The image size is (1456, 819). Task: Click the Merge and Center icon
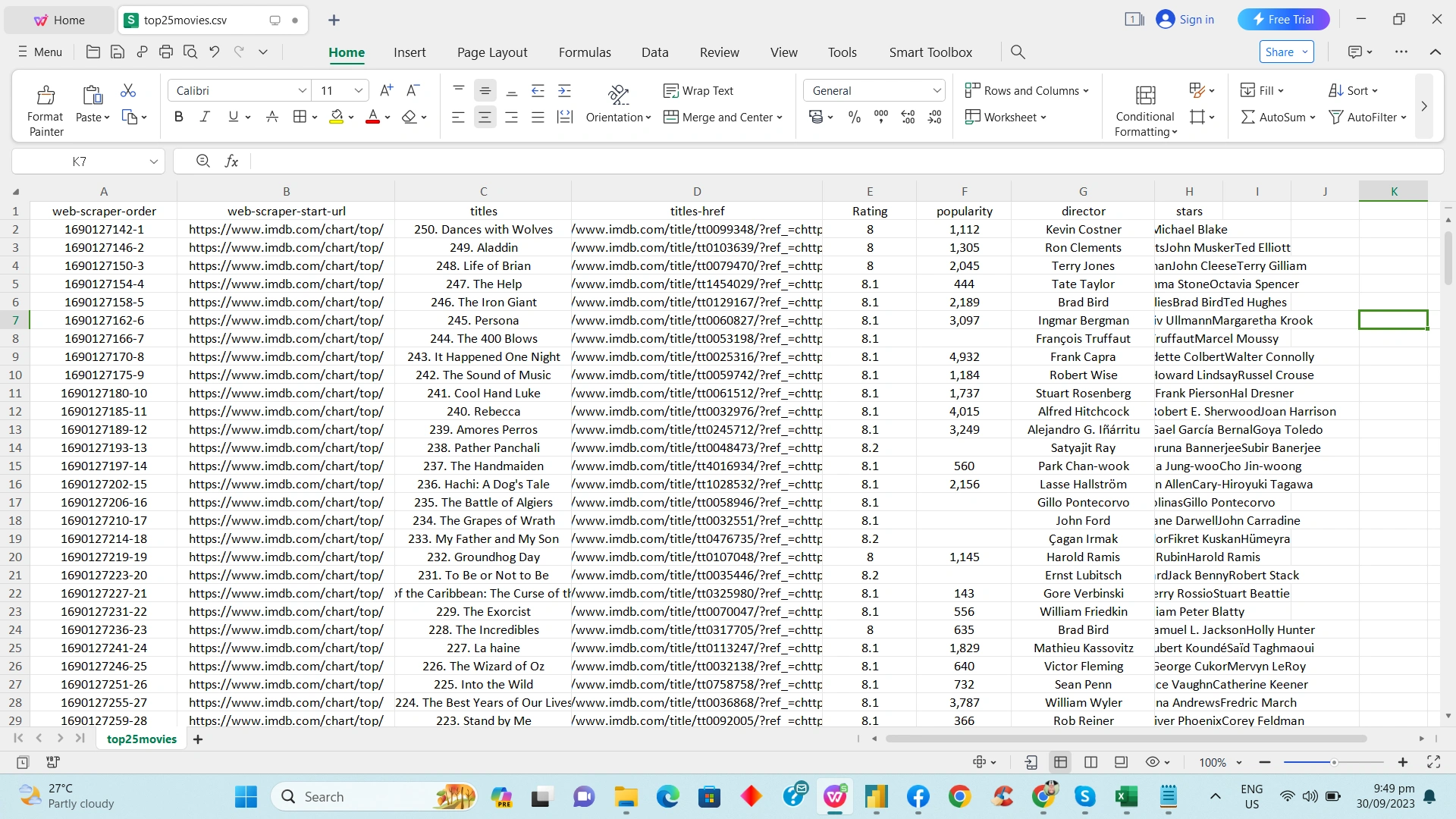tap(672, 117)
